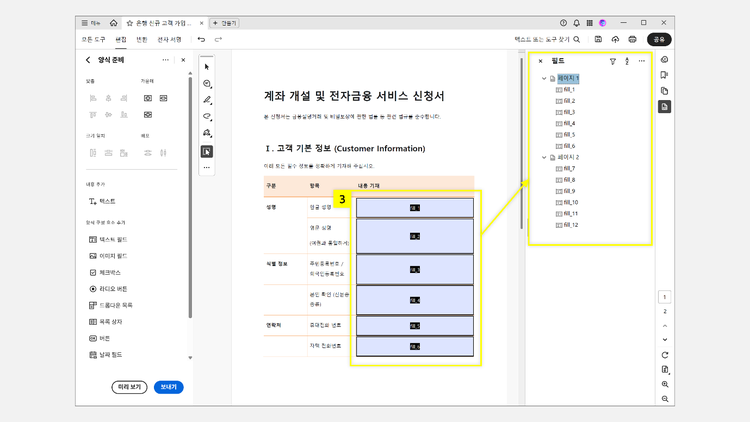Choose the pen highlight tool
Screen dimensions: 750x422
(207, 100)
